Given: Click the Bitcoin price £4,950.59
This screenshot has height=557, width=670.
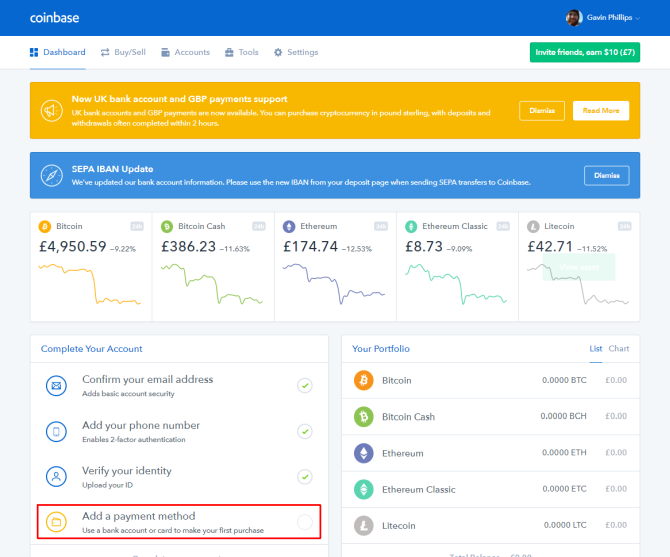Looking at the screenshot, I should (73, 246).
